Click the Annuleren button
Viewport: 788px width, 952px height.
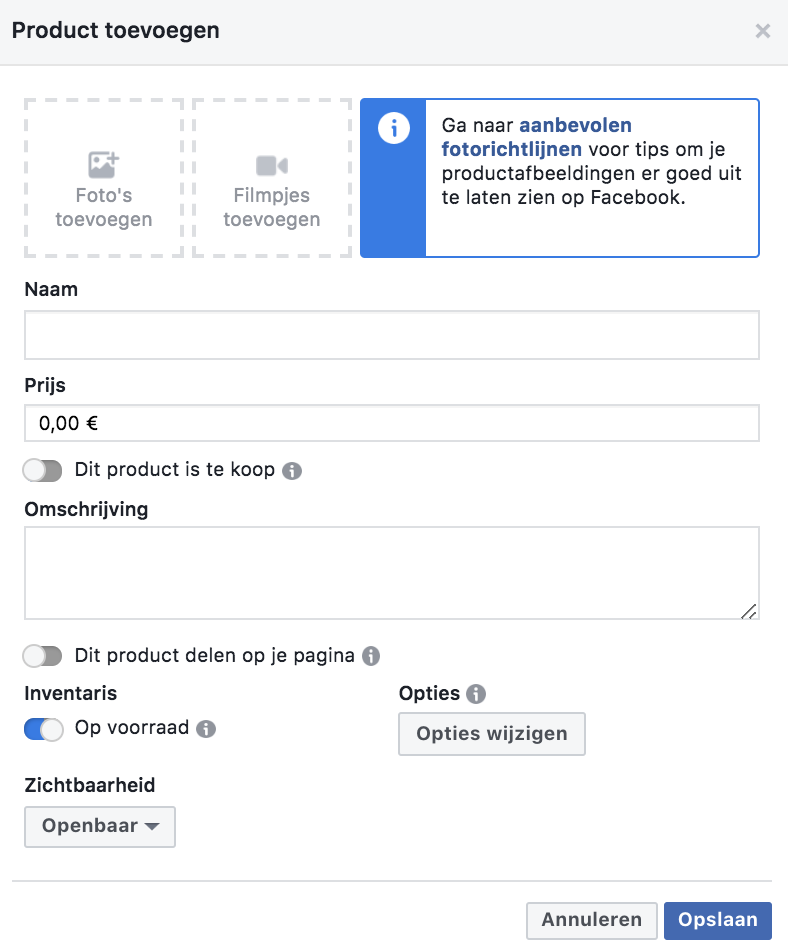click(x=591, y=920)
